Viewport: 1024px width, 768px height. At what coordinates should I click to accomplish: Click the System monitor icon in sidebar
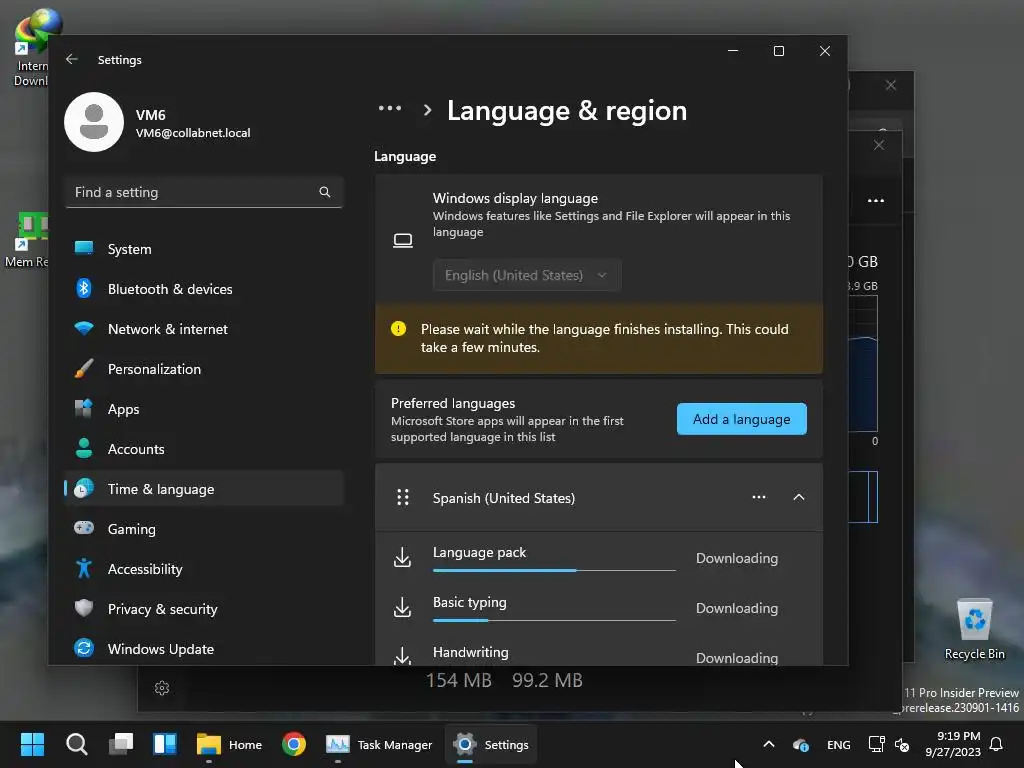click(84, 248)
